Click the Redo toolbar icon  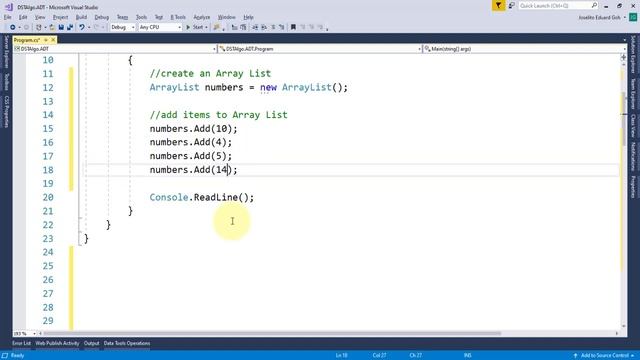click(x=97, y=27)
